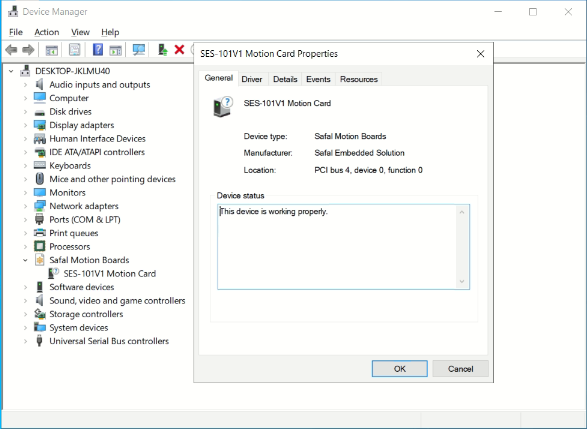Click 'PCI bus 4, device 0, function 0' text
Viewport: 587px width, 429px height.
tap(368, 170)
